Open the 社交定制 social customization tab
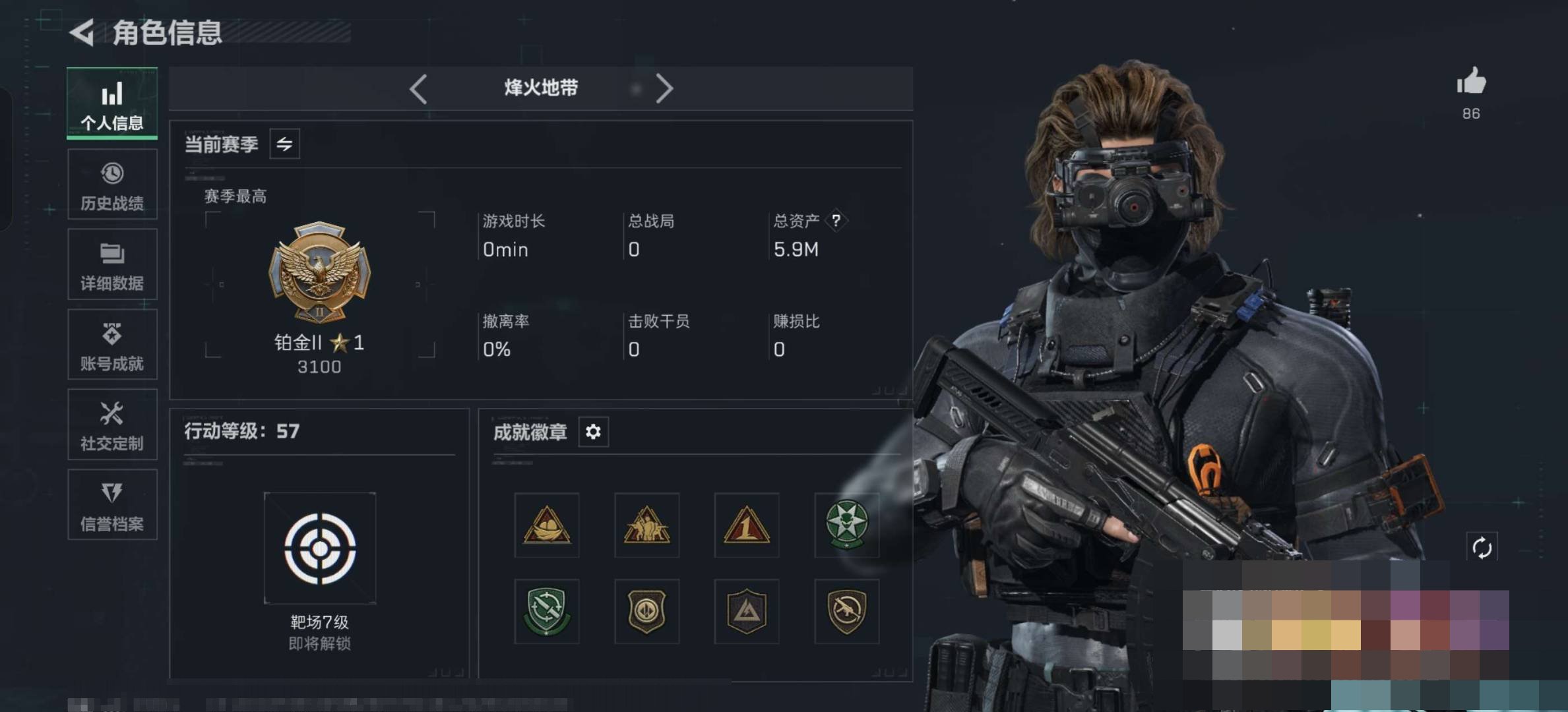The width and height of the screenshot is (1568, 712). pyautogui.click(x=112, y=425)
